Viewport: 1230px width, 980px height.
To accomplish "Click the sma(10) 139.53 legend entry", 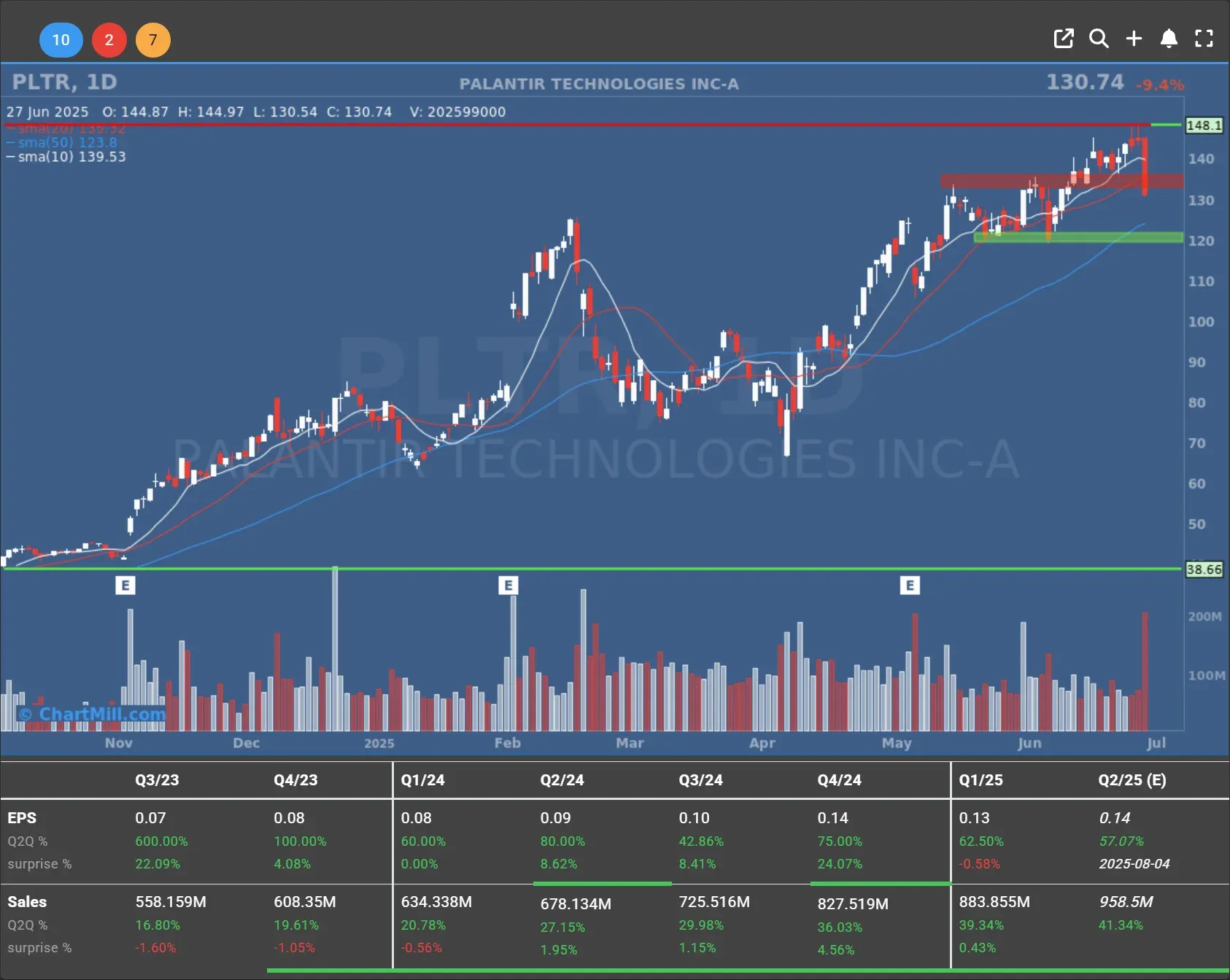I will pyautogui.click(x=66, y=157).
